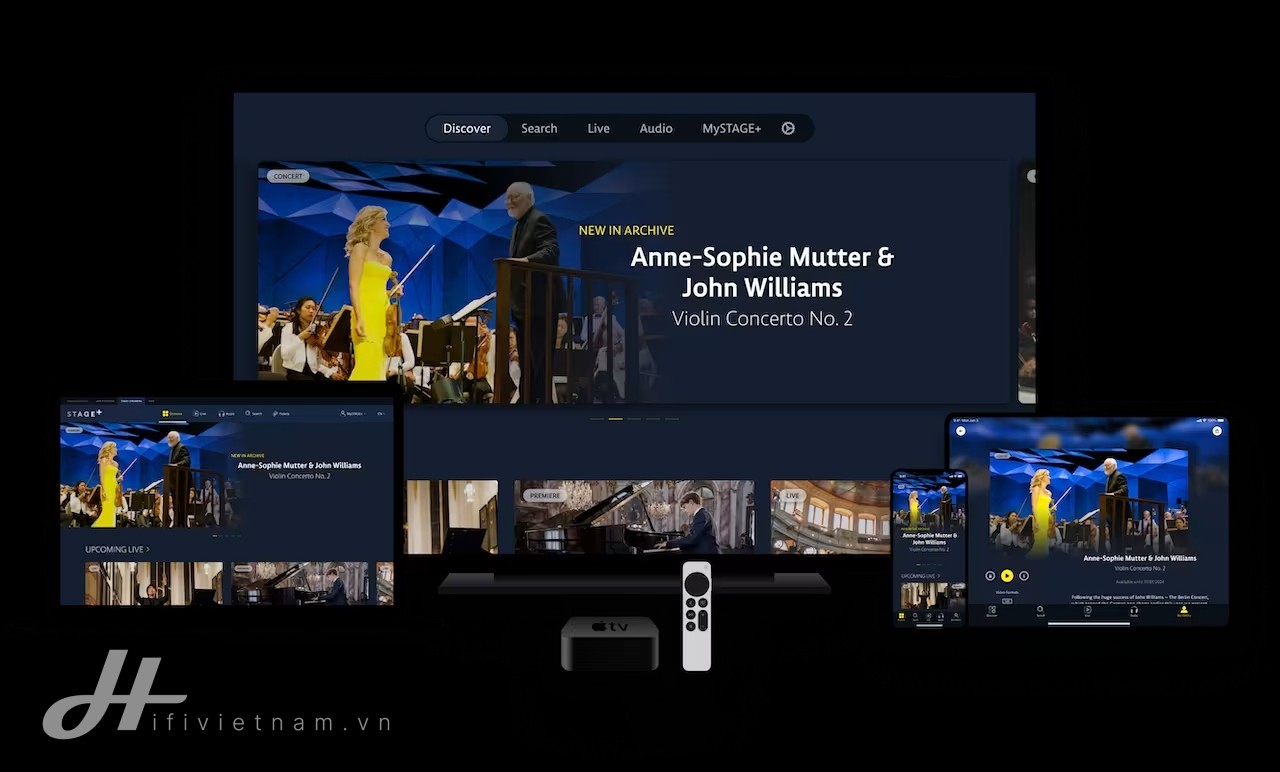
Task: Click the carousel dots on the laptop banner
Action: [226, 536]
